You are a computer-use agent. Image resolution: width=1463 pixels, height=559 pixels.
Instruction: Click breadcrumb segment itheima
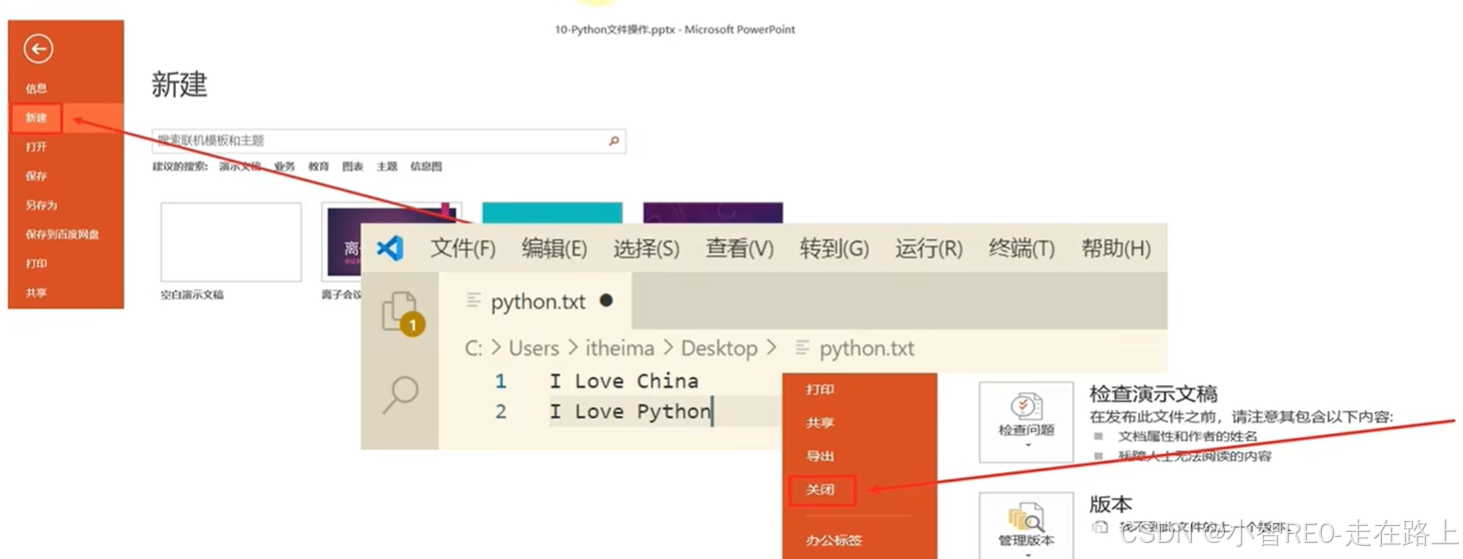pyautogui.click(x=620, y=348)
